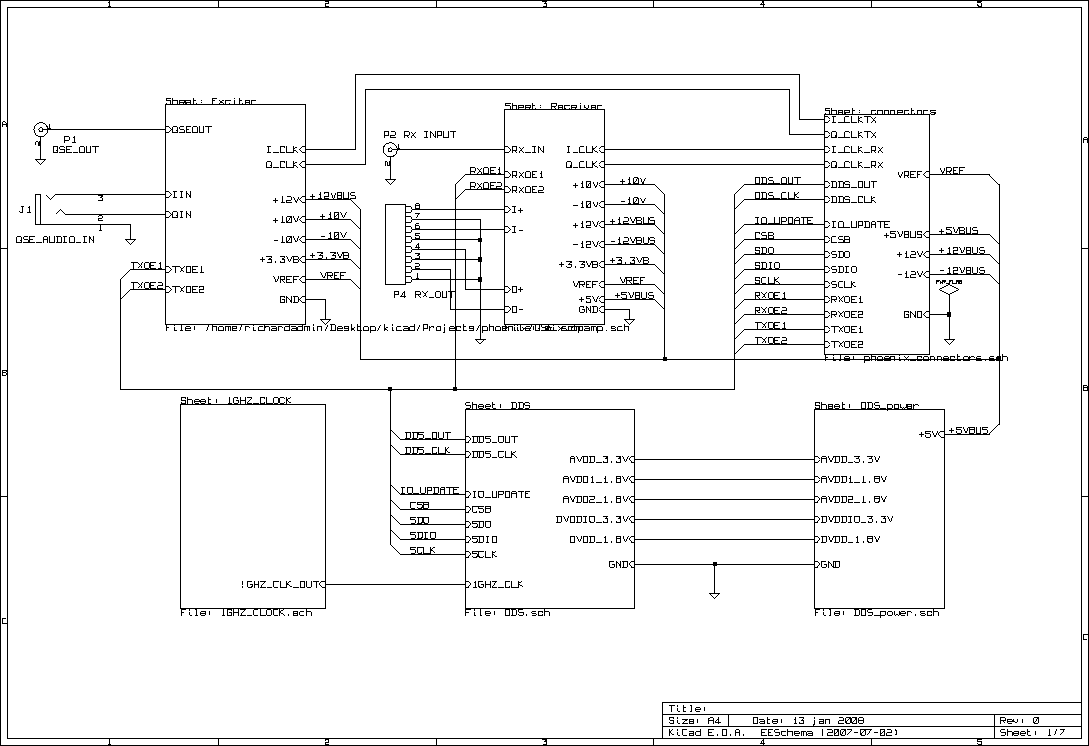Select the P2 RX INPUT connector symbol
This screenshot has width=1089, height=746.
click(x=388, y=148)
